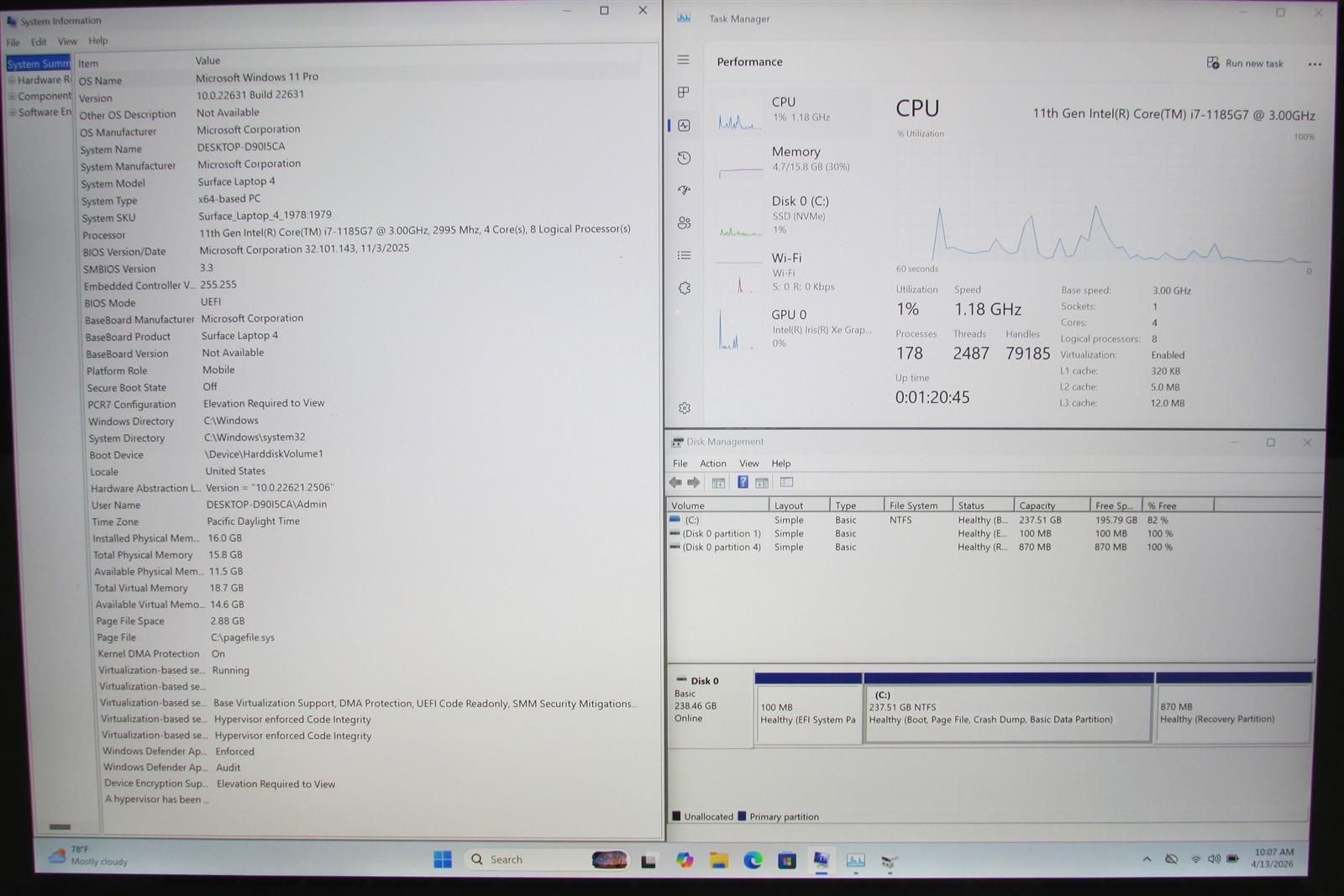Screen dimensions: 1344x896
Task: Open weather widget Mostly cloudy
Action: click(89, 856)
